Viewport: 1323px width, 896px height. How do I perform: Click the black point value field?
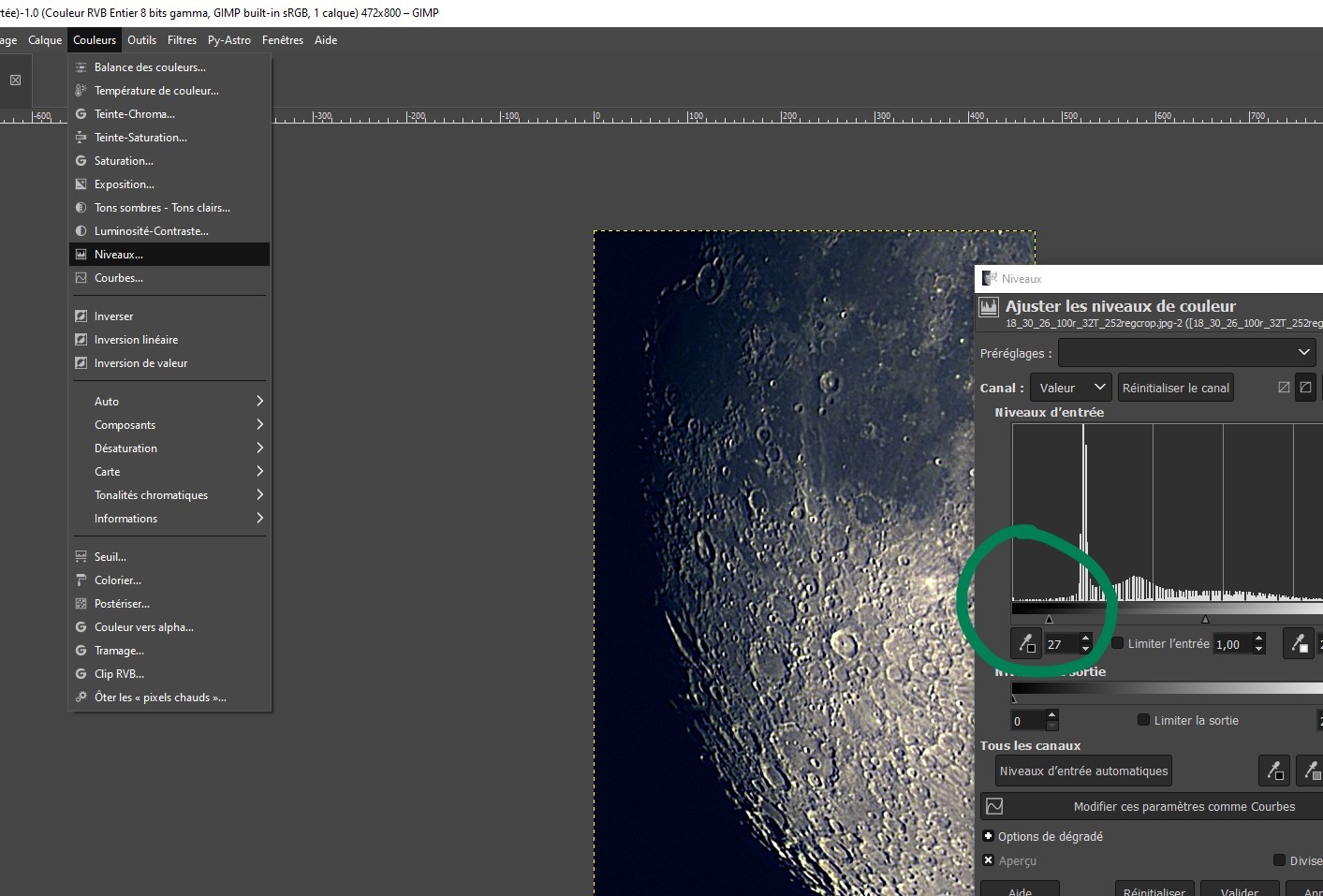pyautogui.click(x=1062, y=644)
